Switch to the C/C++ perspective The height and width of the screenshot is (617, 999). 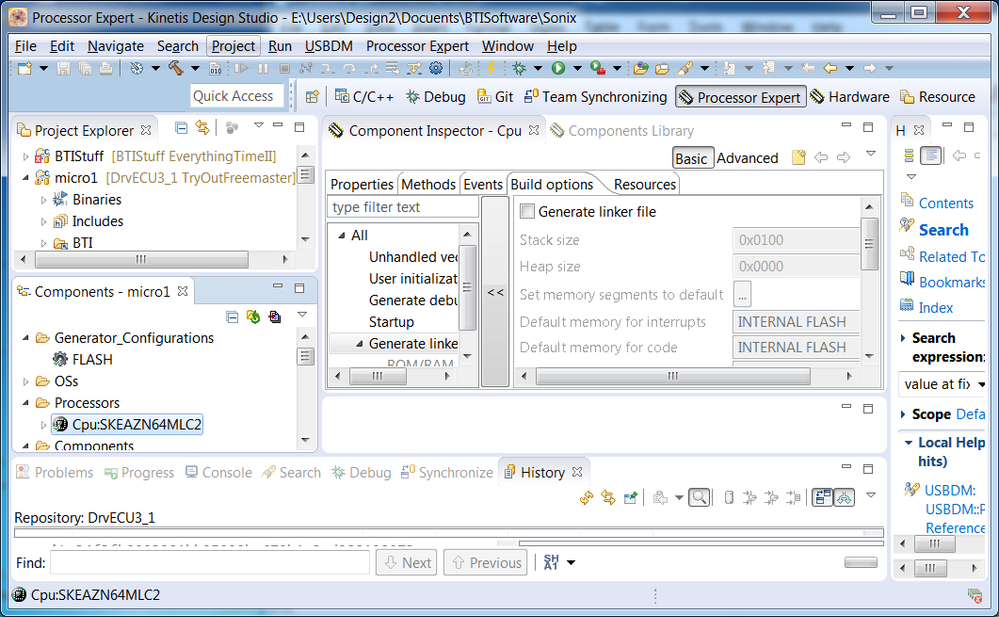[364, 97]
